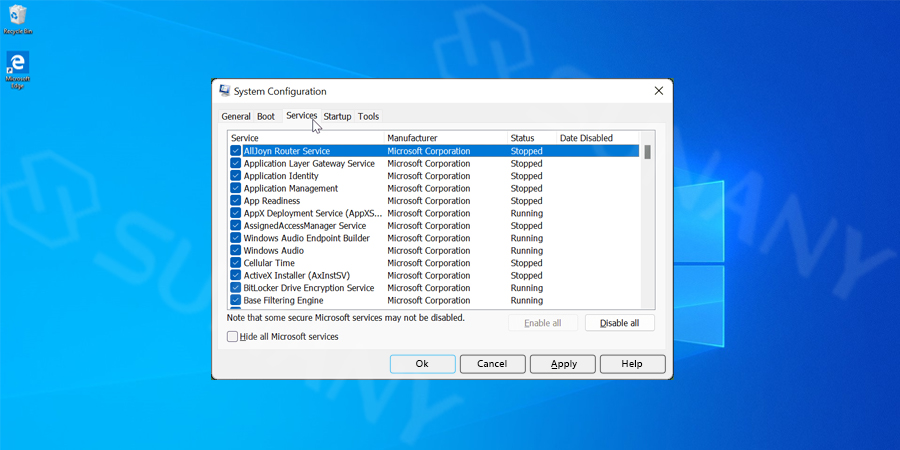Uncheck the AllJoyn Router Service checkbox
Viewport: 900px width, 450px height.
click(x=235, y=151)
